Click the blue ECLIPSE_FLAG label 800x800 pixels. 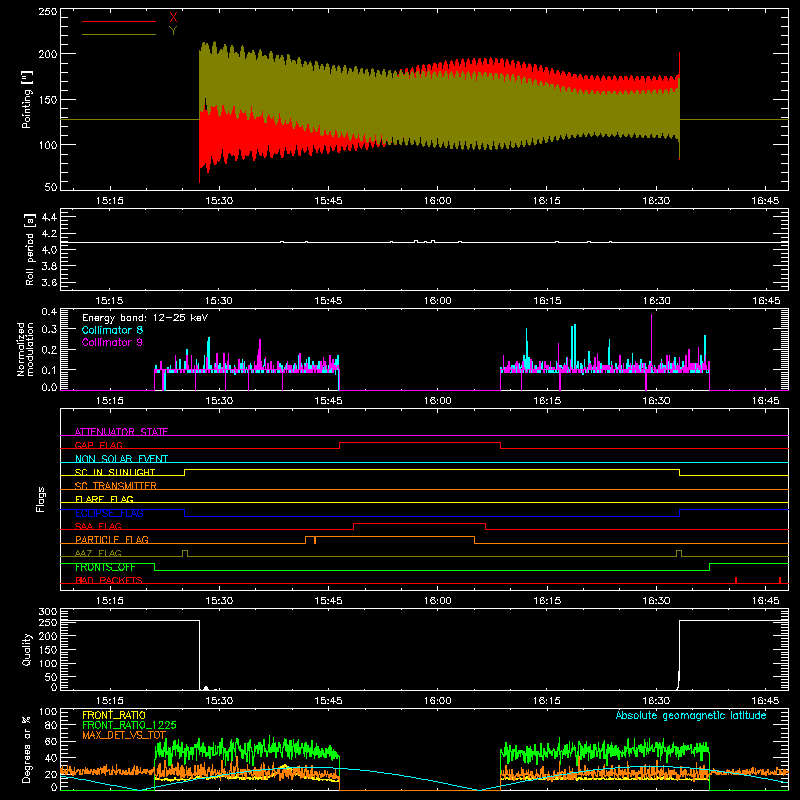click(x=110, y=513)
